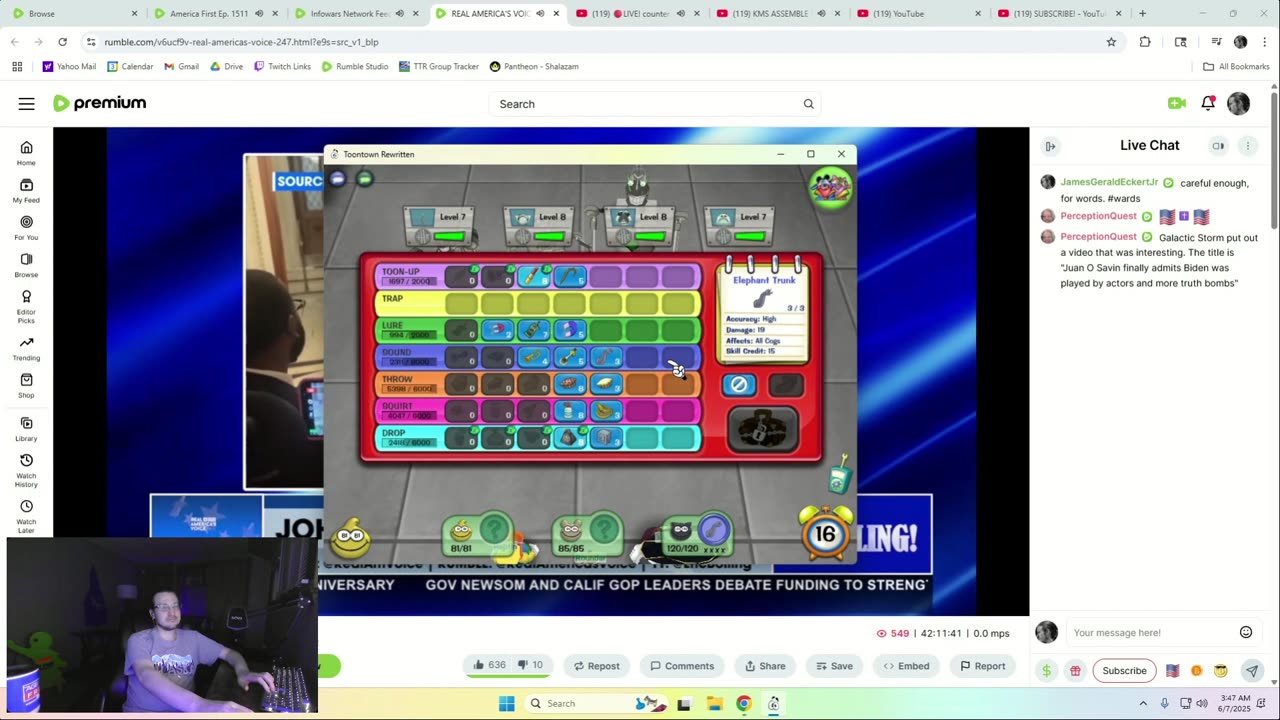Open Trending in Rumble sidebar
The height and width of the screenshot is (720, 1280).
pyautogui.click(x=26, y=348)
